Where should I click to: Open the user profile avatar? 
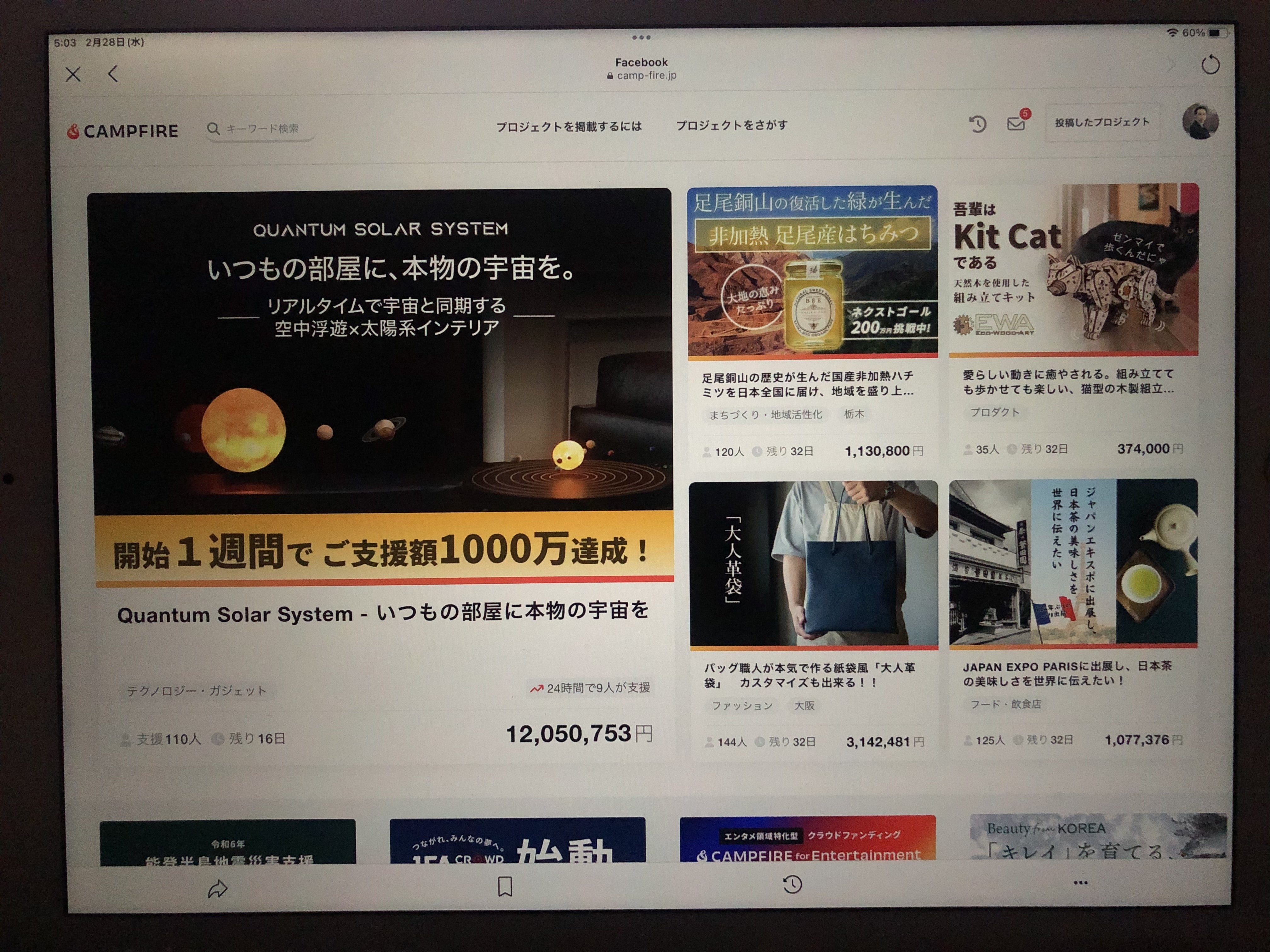click(1200, 122)
